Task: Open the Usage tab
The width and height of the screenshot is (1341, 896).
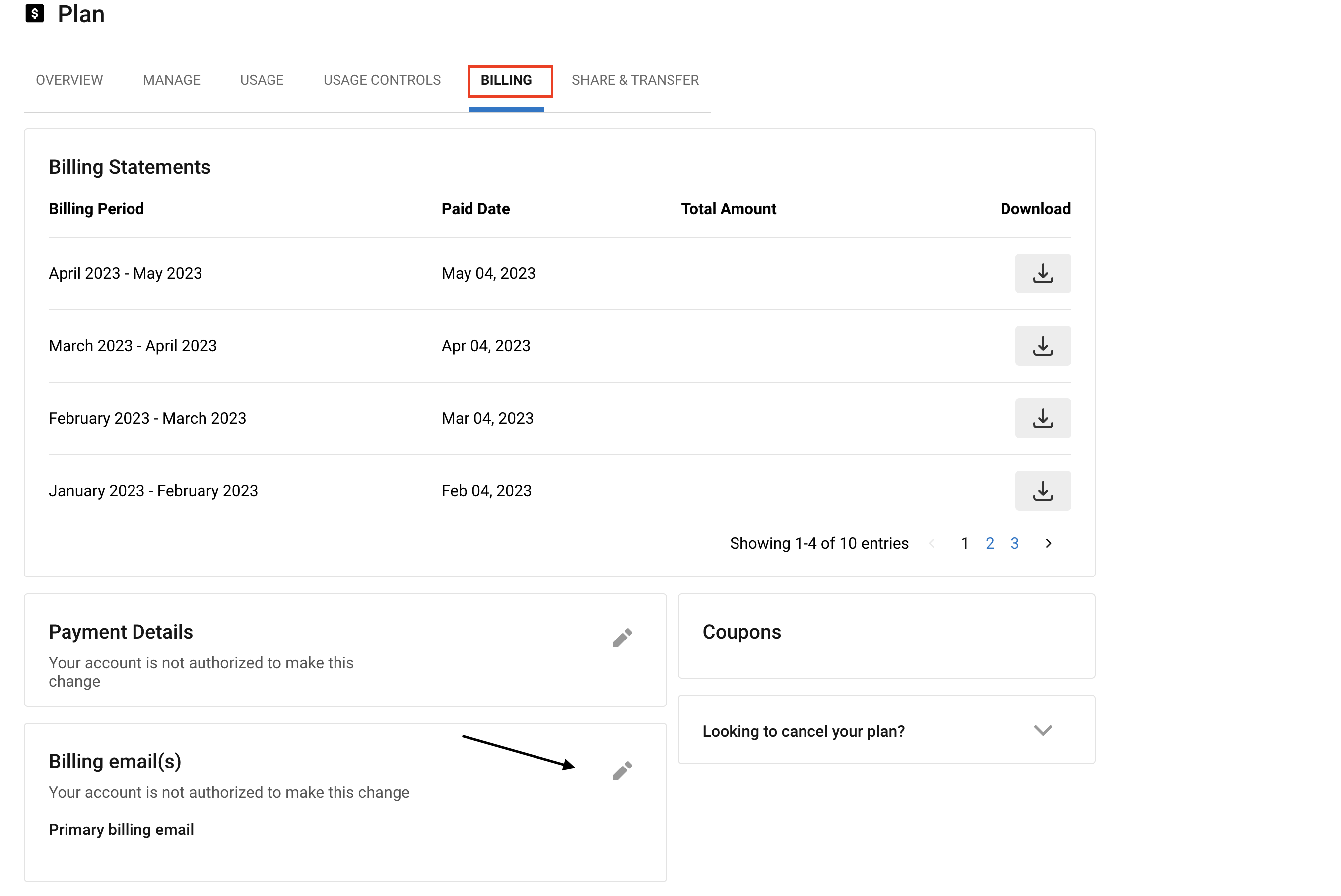Action: point(262,80)
